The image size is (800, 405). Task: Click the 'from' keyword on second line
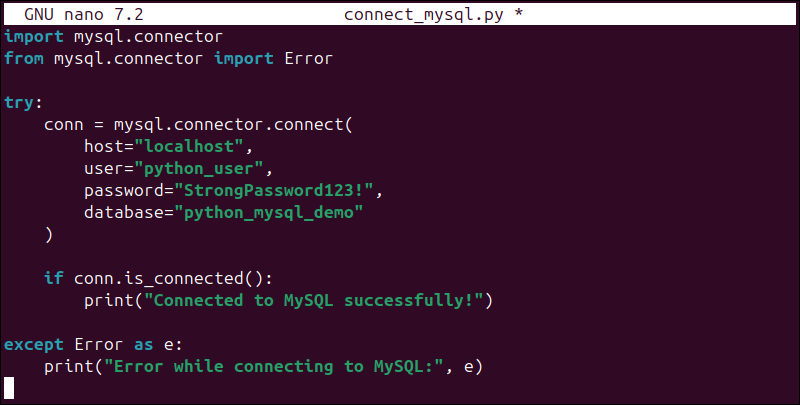pos(23,59)
